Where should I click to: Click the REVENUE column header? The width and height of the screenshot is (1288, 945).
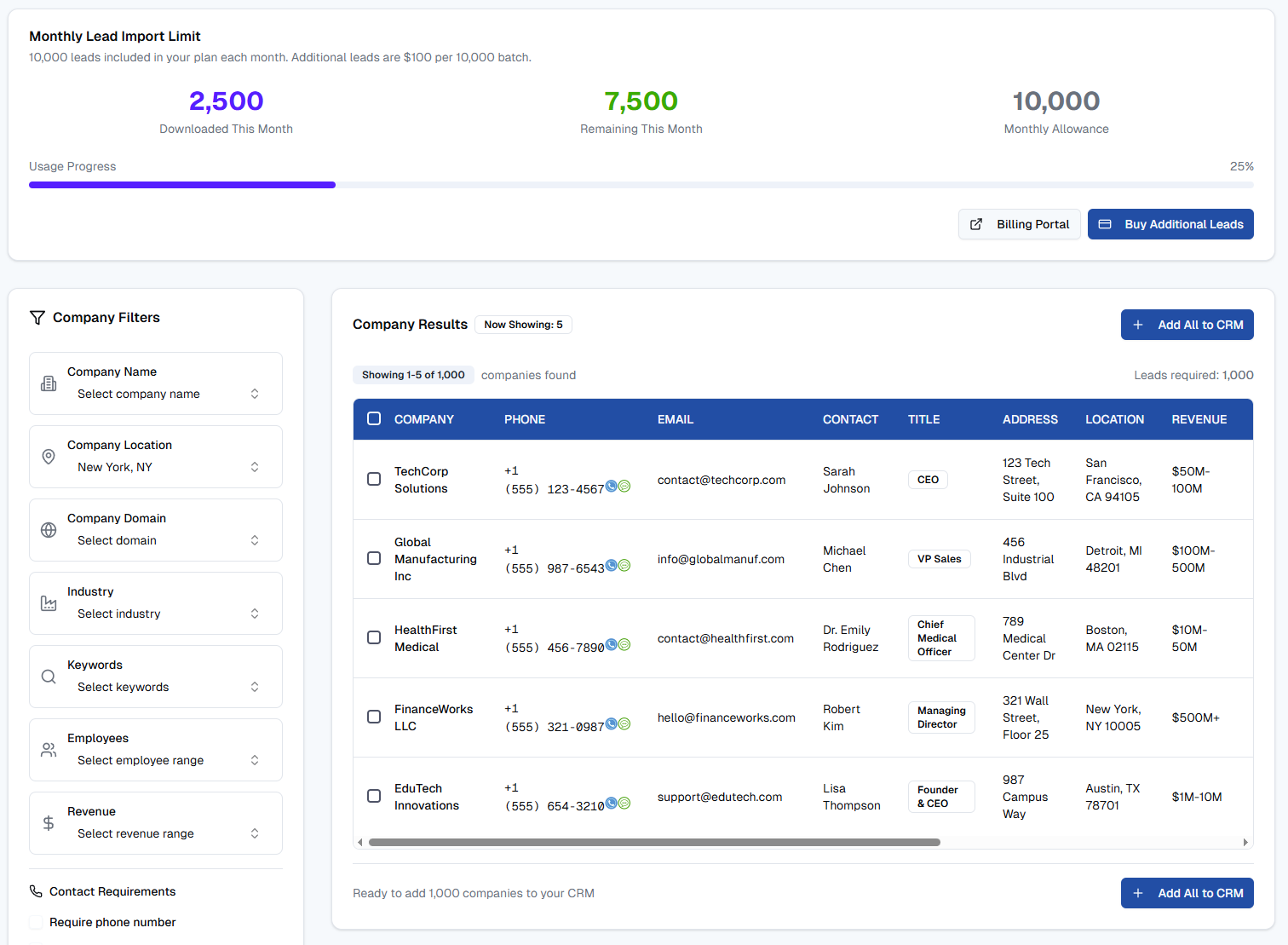pyautogui.click(x=1199, y=419)
